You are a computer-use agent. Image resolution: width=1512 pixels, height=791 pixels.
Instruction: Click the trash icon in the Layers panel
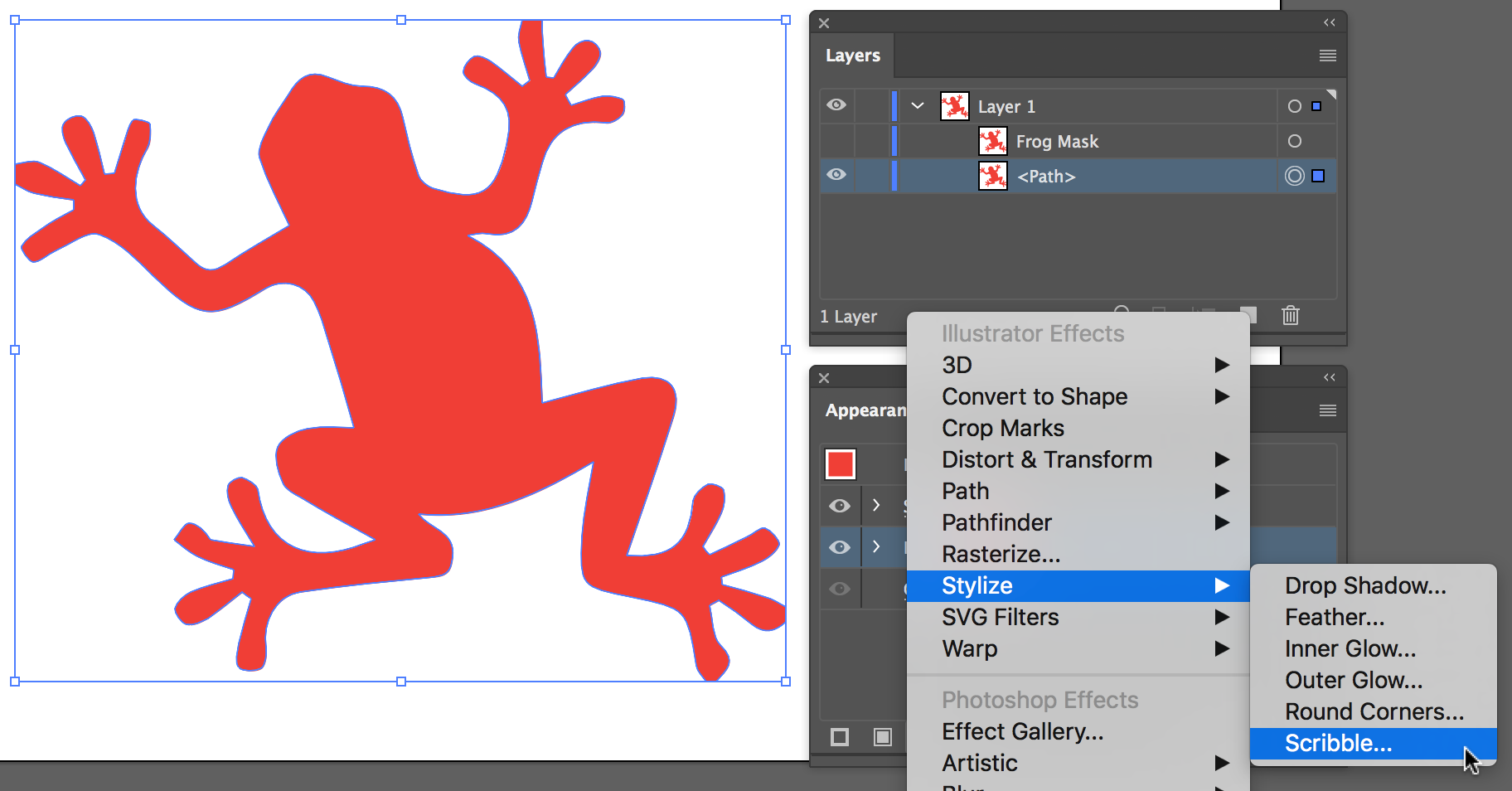(x=1291, y=316)
